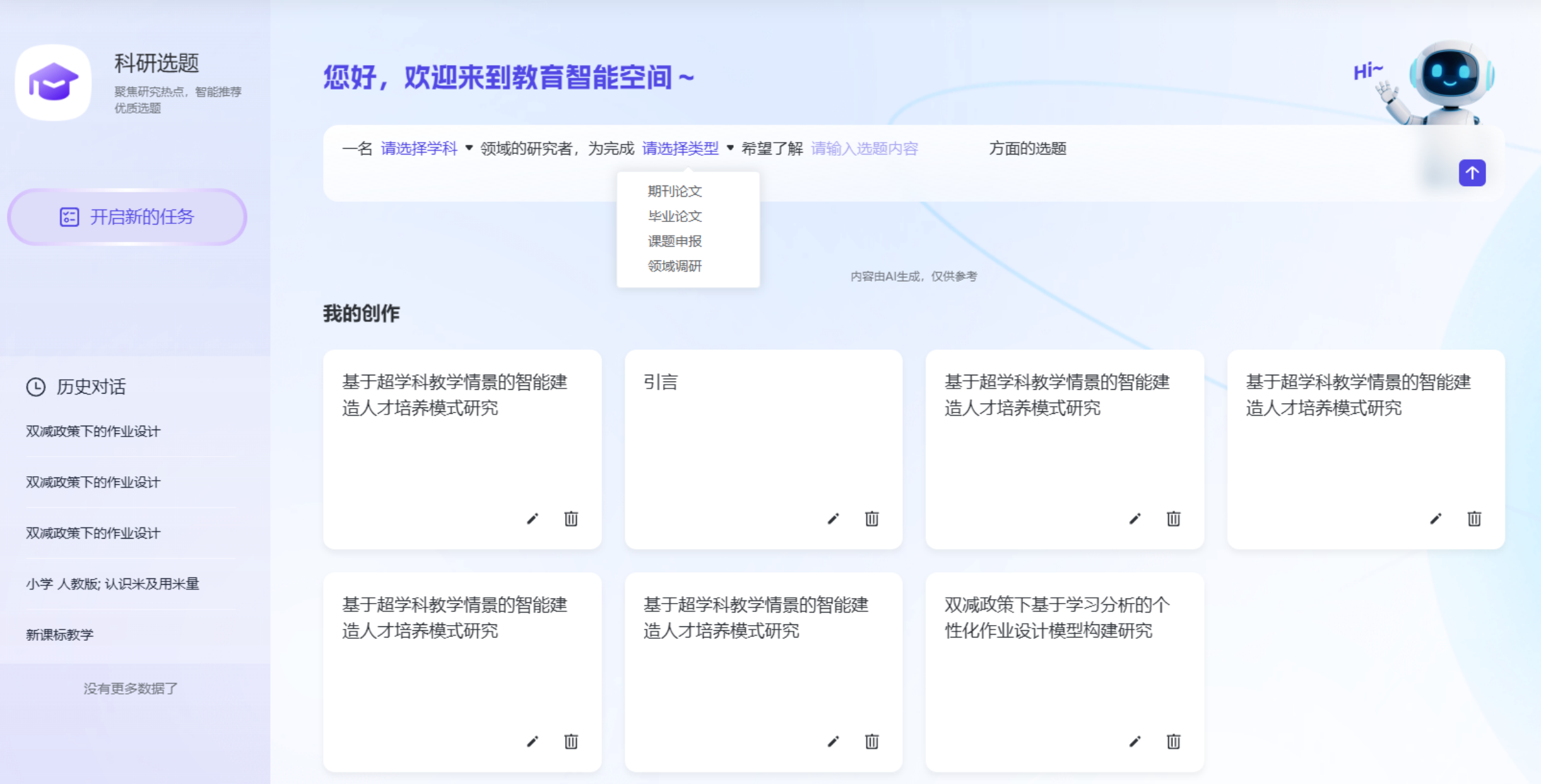Image resolution: width=1541 pixels, height=784 pixels.
Task: Click trash icon on top-right creation card
Action: pyautogui.click(x=1473, y=518)
